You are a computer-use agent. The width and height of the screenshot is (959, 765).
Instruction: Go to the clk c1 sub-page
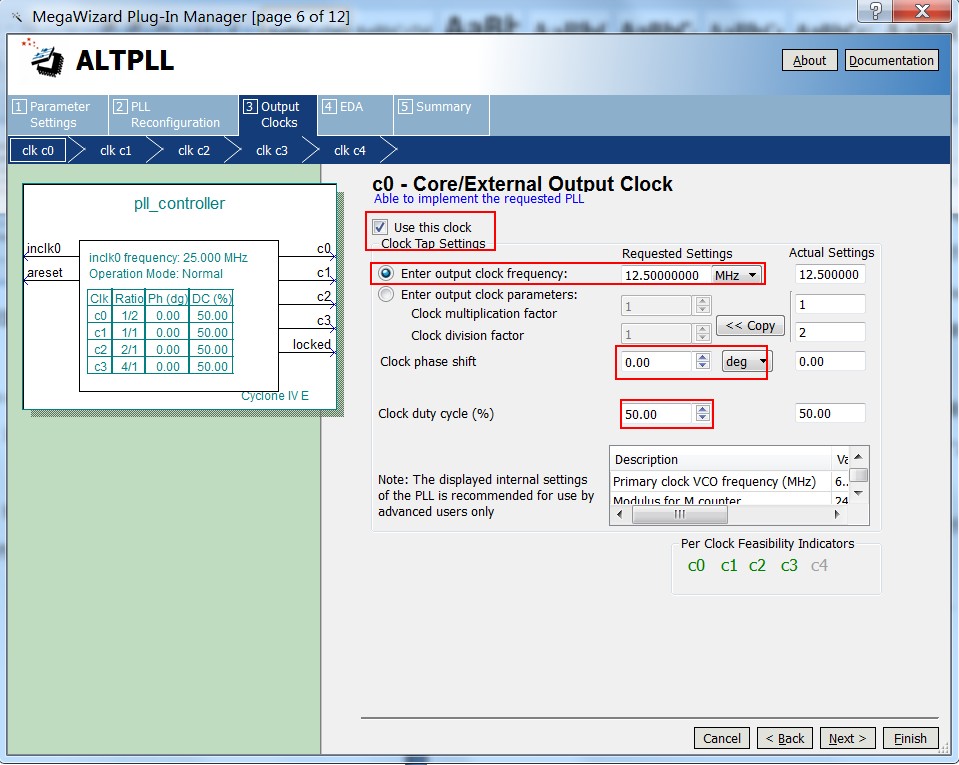tap(115, 150)
